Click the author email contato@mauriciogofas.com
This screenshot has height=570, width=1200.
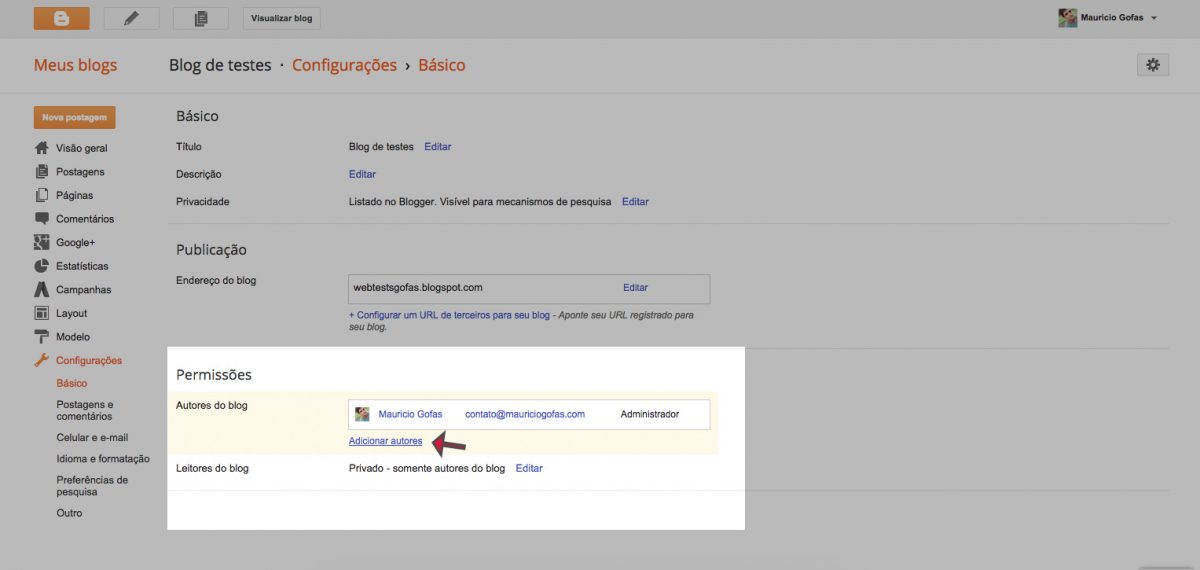point(525,414)
